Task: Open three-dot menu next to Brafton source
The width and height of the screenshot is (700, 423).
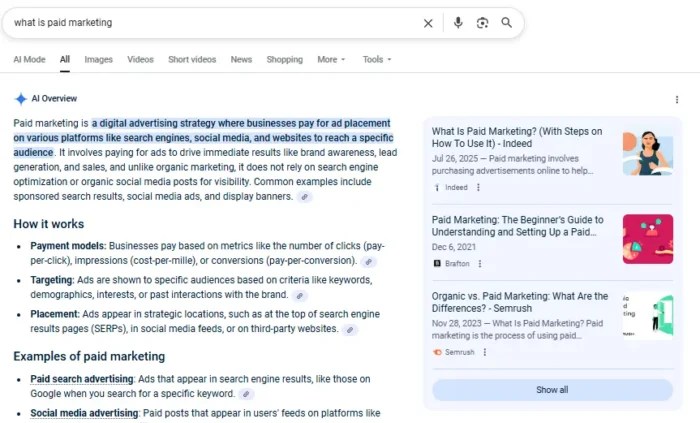Action: (x=480, y=264)
